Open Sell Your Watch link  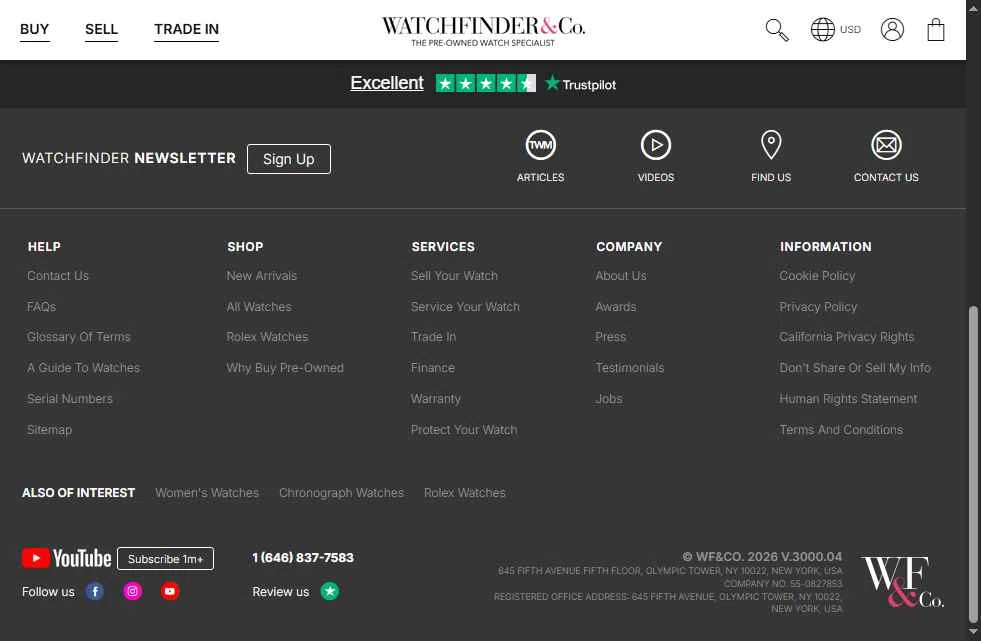(454, 276)
